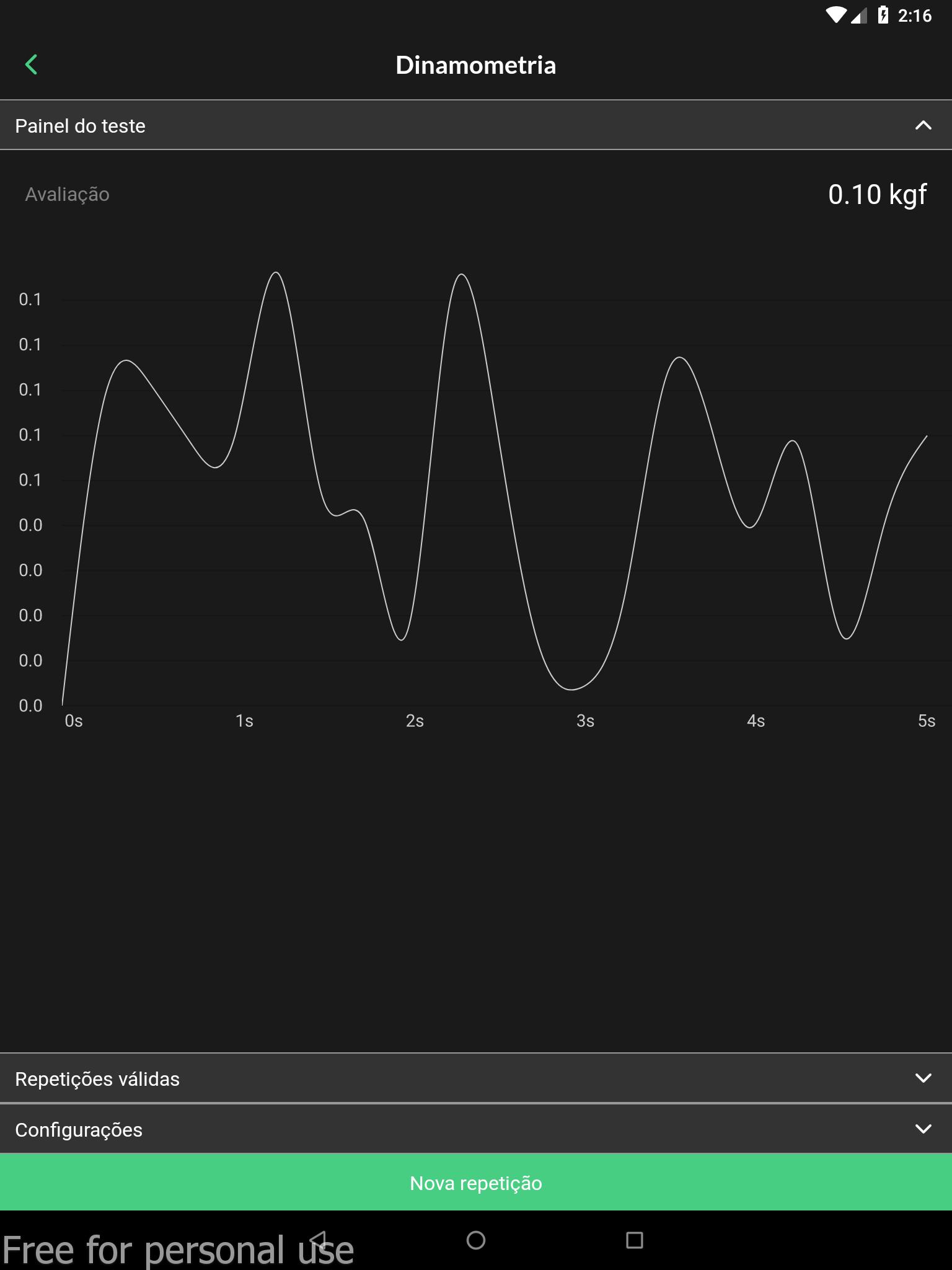This screenshot has height=1270, width=952.
Task: Tap the Nova repetição button
Action: click(x=476, y=1183)
